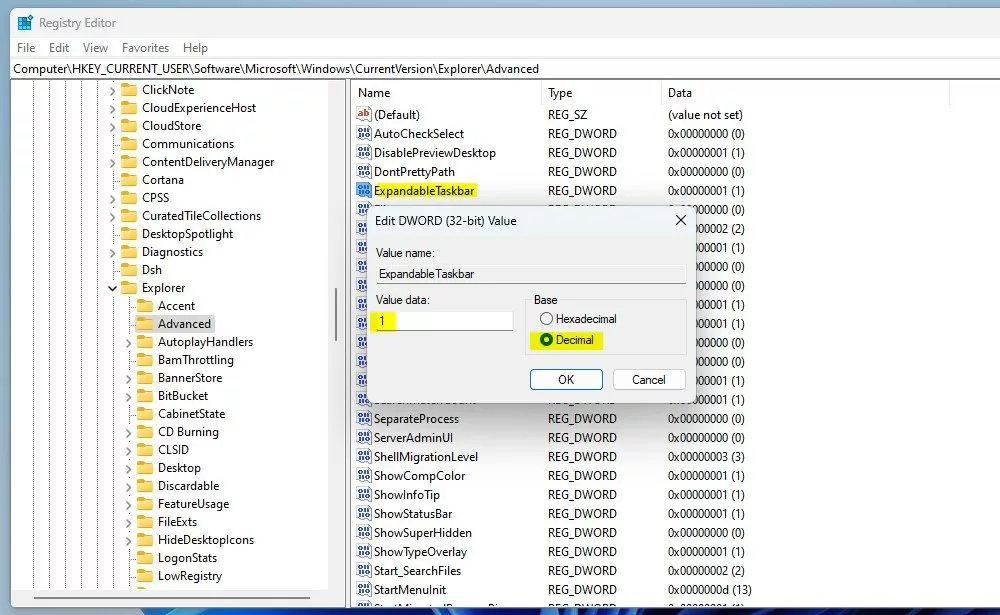Select the BamThrottling key in tree
Image resolution: width=1000 pixels, height=615 pixels.
196,360
